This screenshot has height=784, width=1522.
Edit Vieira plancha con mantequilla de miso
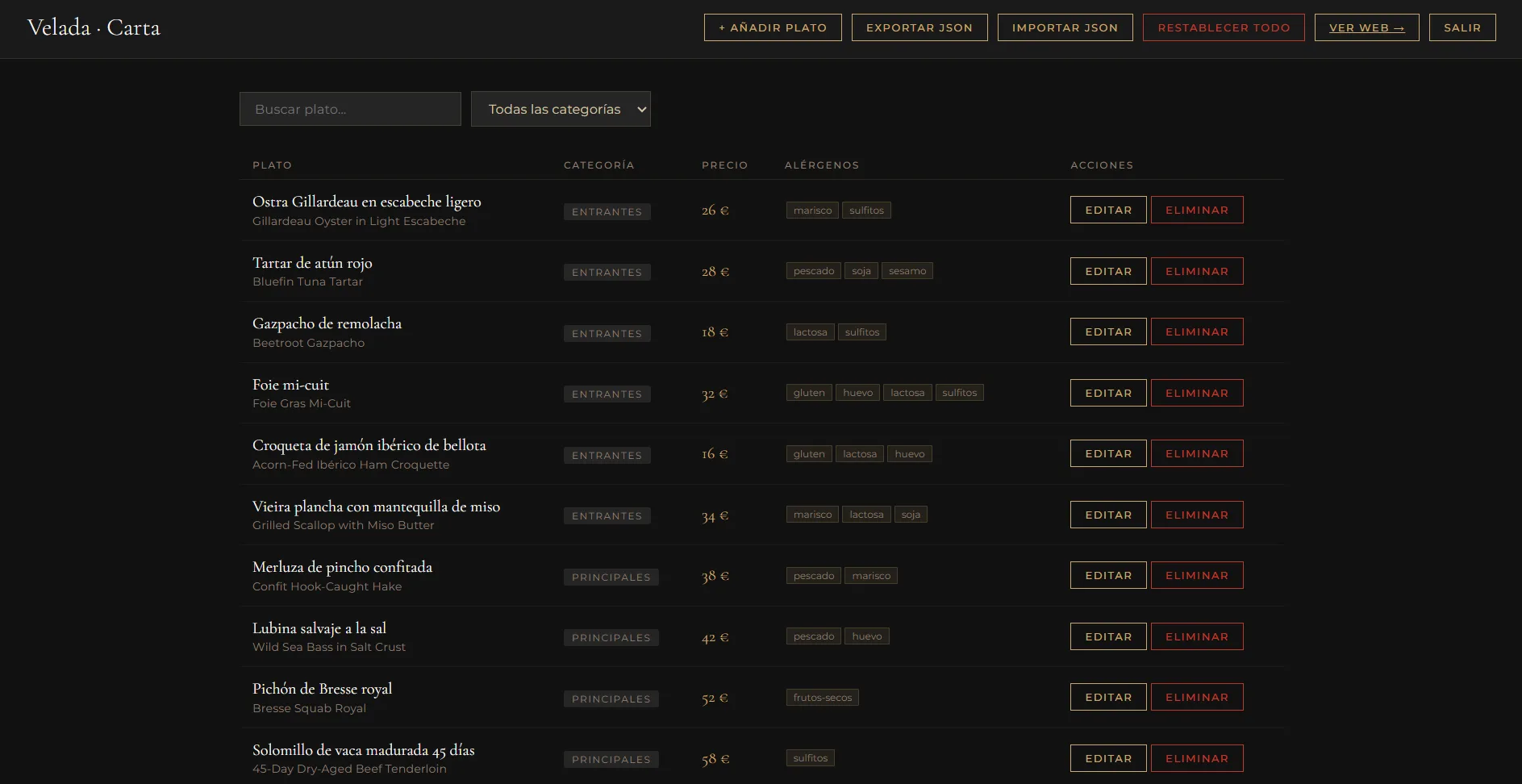1108,515
